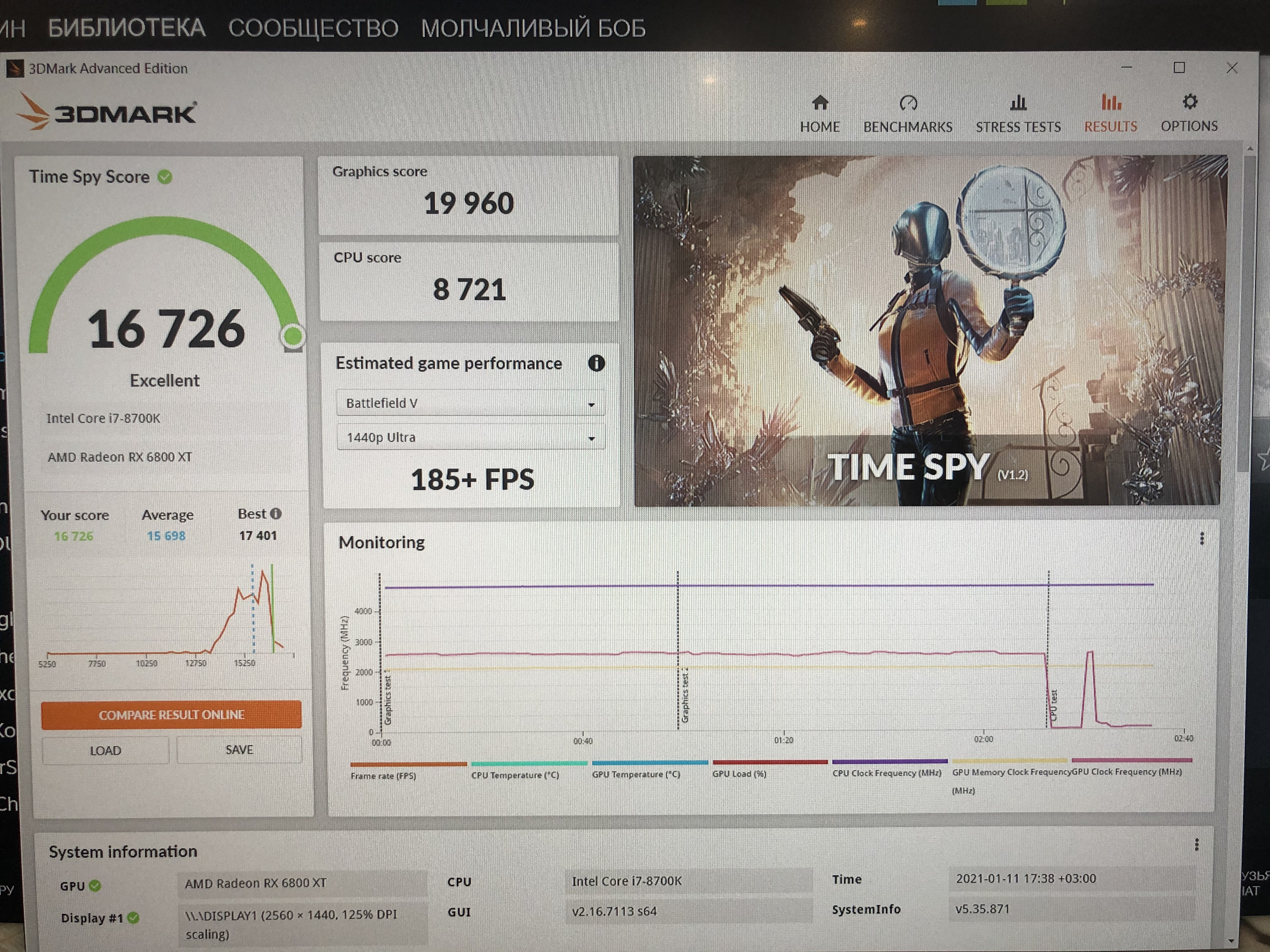Open the Home icon in navigation
Image resolution: width=1270 pixels, height=952 pixels.
pos(820,103)
